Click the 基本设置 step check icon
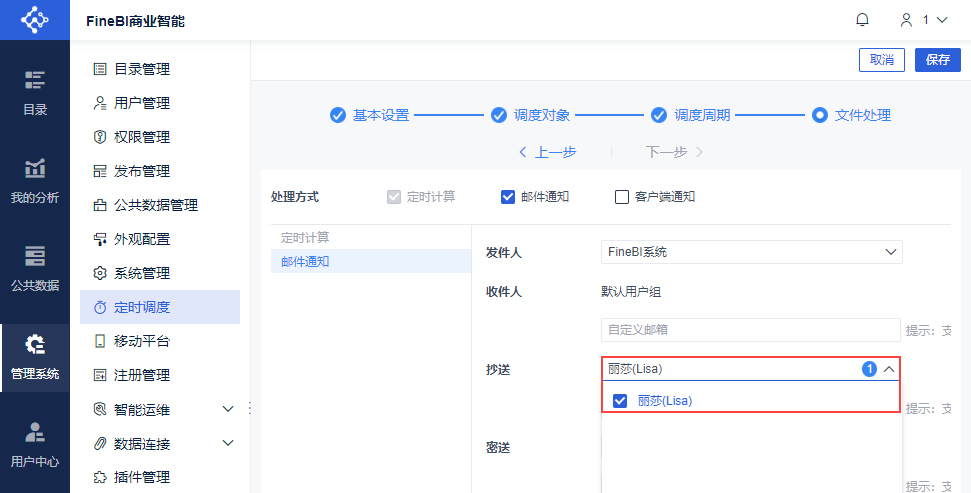Screen dimensions: 971x493 click(x=337, y=115)
